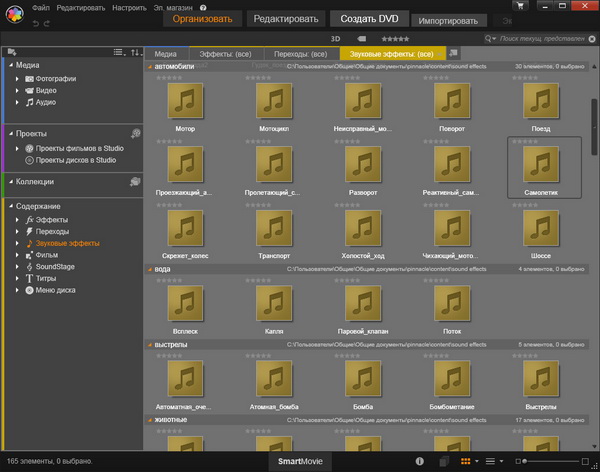Select the thumbnail grid view icon
Viewport: 600px width, 472px height.
(466, 461)
